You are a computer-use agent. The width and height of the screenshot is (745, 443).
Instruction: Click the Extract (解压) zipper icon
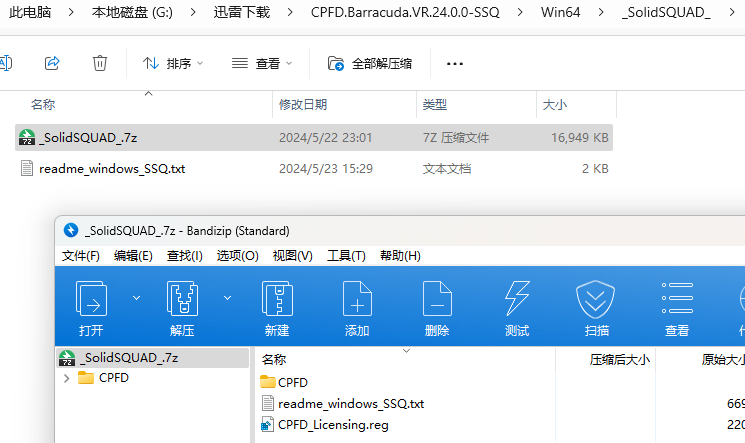(x=182, y=300)
